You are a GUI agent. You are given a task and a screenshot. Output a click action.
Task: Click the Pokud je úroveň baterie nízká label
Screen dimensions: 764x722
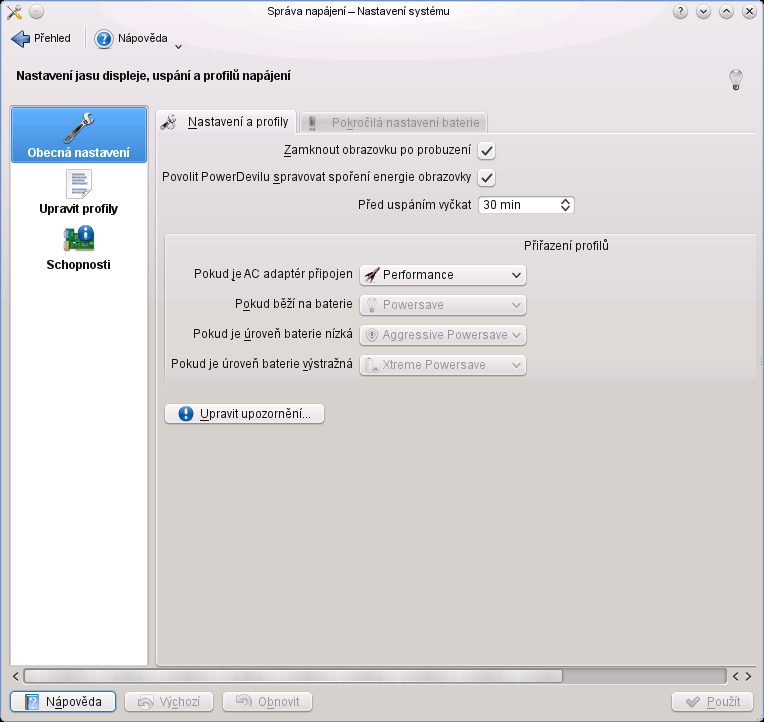(273, 334)
